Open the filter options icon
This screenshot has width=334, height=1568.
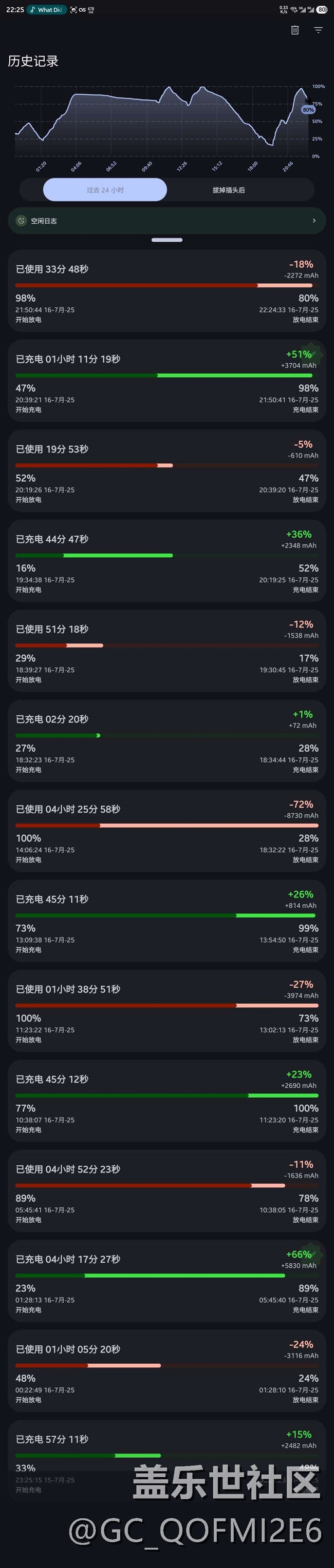pos(318,30)
